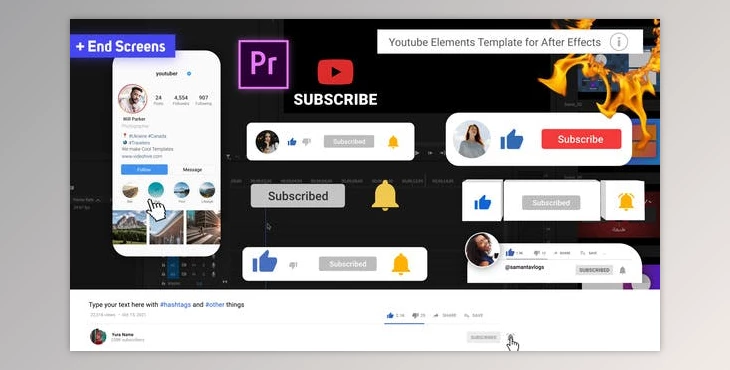The height and width of the screenshot is (370, 730).
Task: Open the third story highlight circle on phone
Action: pos(182,190)
